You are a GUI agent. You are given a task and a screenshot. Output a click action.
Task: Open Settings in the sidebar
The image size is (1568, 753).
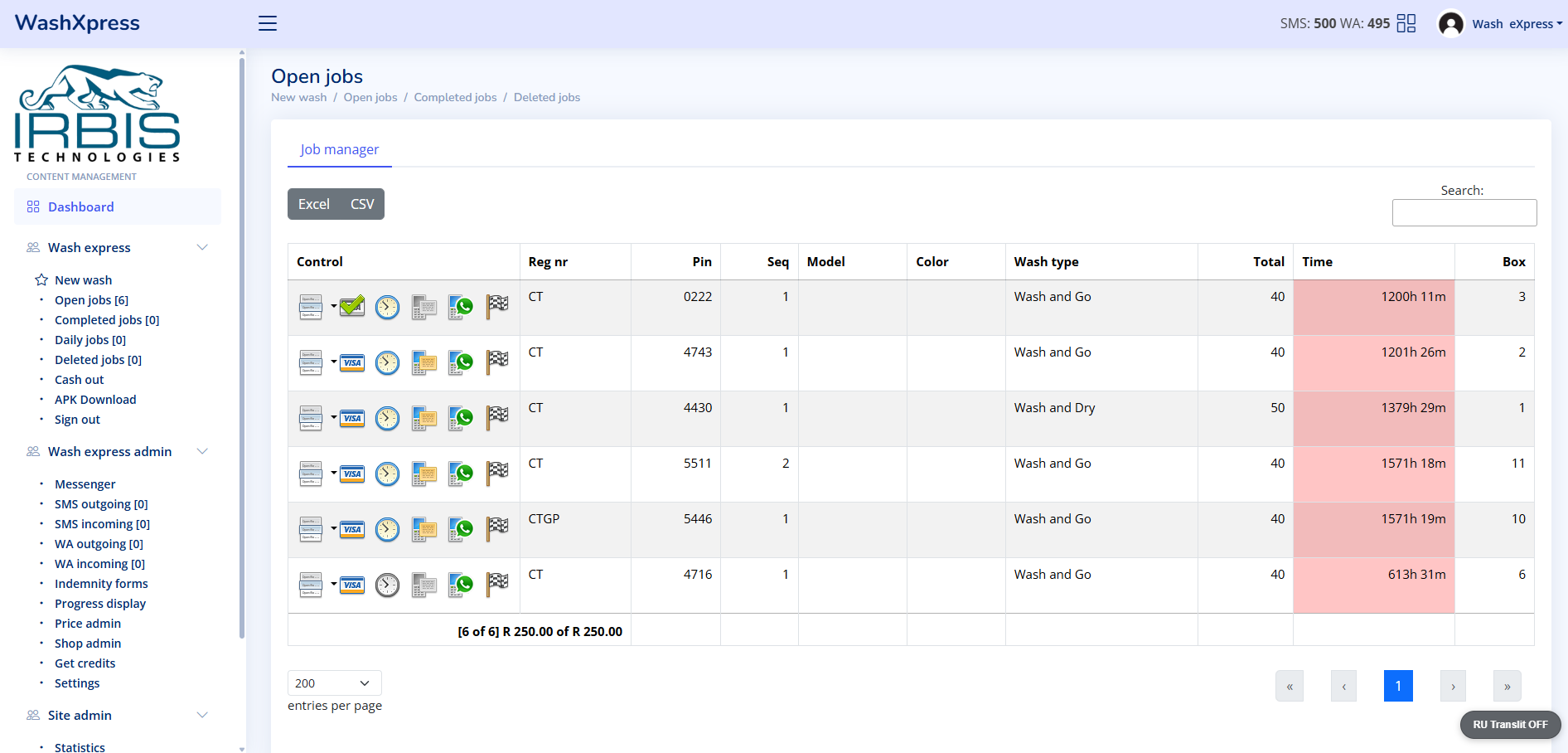click(x=77, y=683)
